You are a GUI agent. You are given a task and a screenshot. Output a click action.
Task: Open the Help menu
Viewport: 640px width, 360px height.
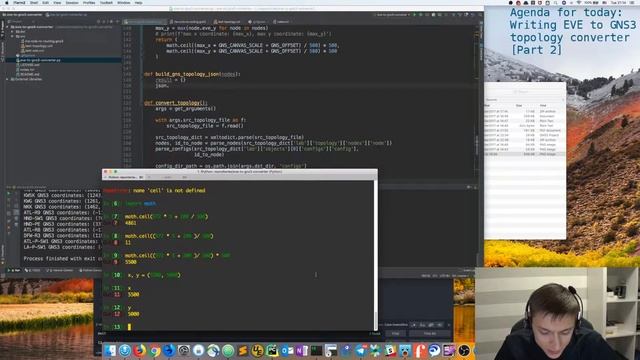[139, 2]
